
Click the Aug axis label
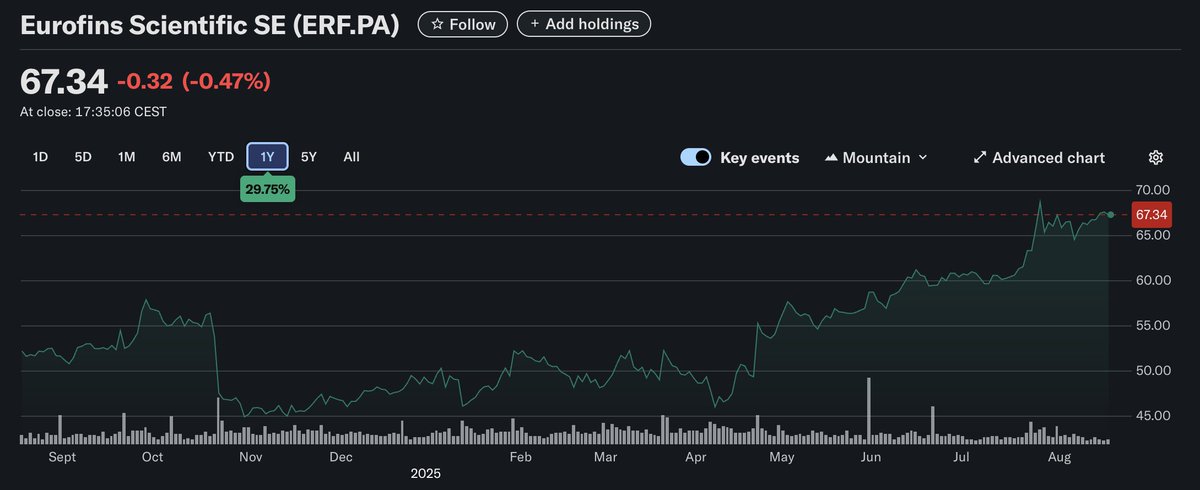point(1058,457)
